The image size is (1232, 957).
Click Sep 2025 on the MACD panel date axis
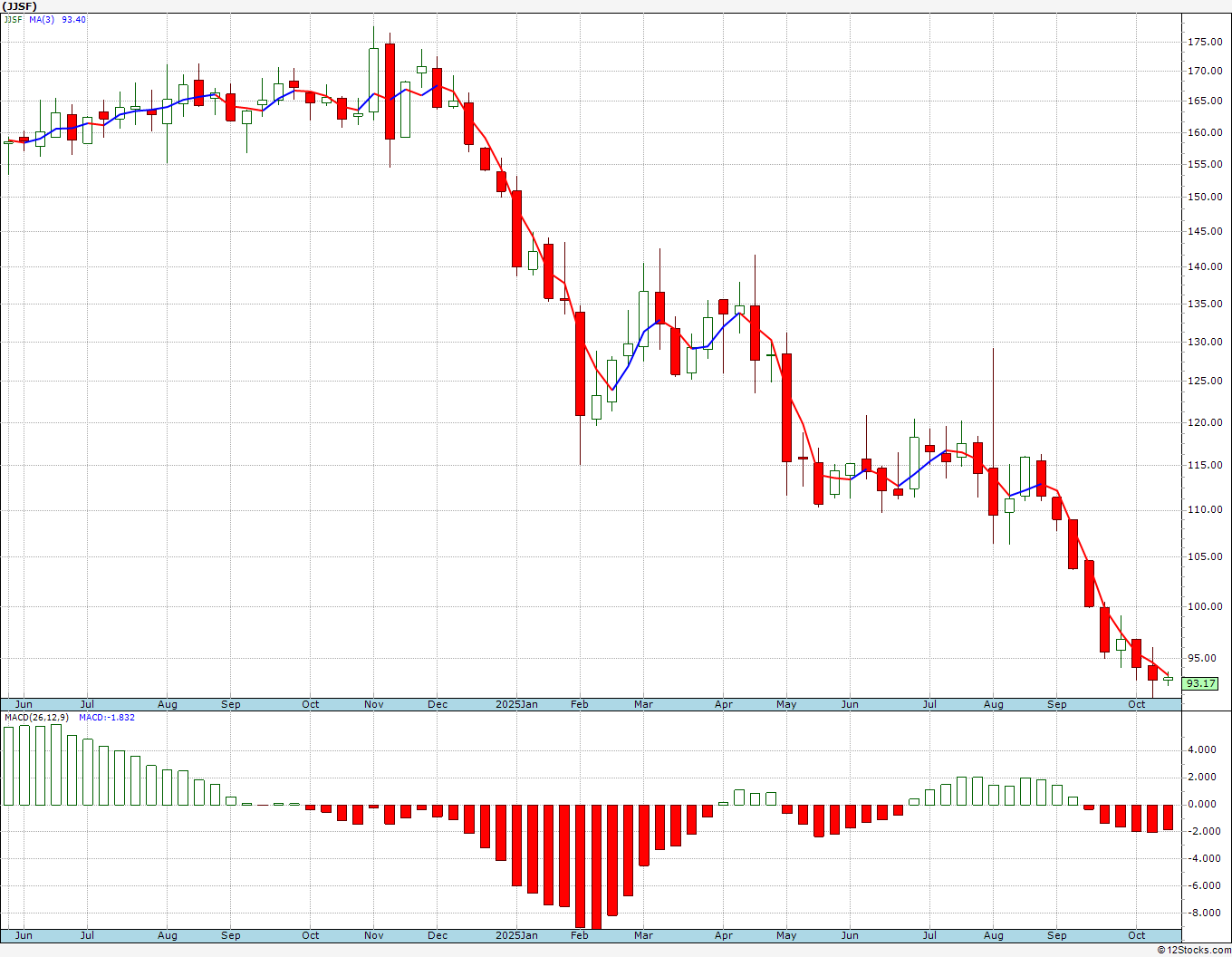coord(1057,934)
